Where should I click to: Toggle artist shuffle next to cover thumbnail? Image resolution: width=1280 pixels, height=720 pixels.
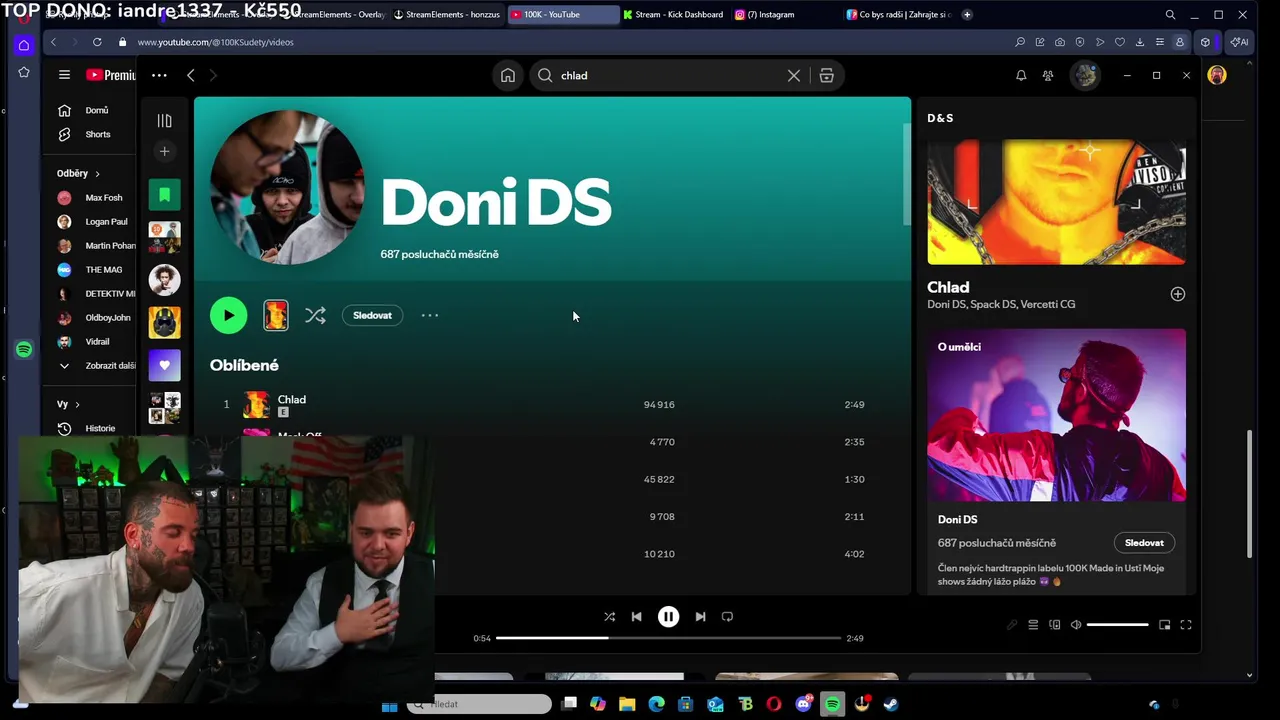point(315,315)
